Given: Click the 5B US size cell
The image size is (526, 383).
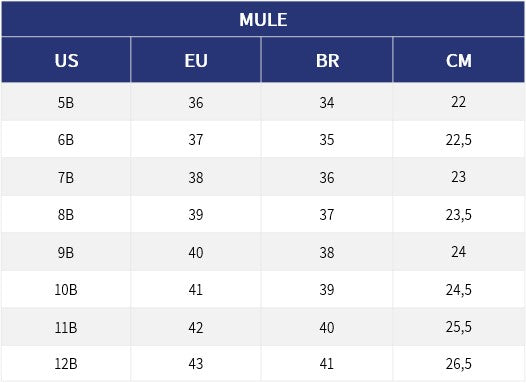Looking at the screenshot, I should [66, 103].
